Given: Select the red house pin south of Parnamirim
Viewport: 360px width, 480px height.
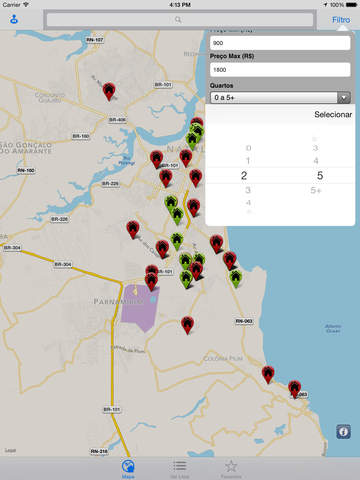Looking at the screenshot, I should click(187, 325).
